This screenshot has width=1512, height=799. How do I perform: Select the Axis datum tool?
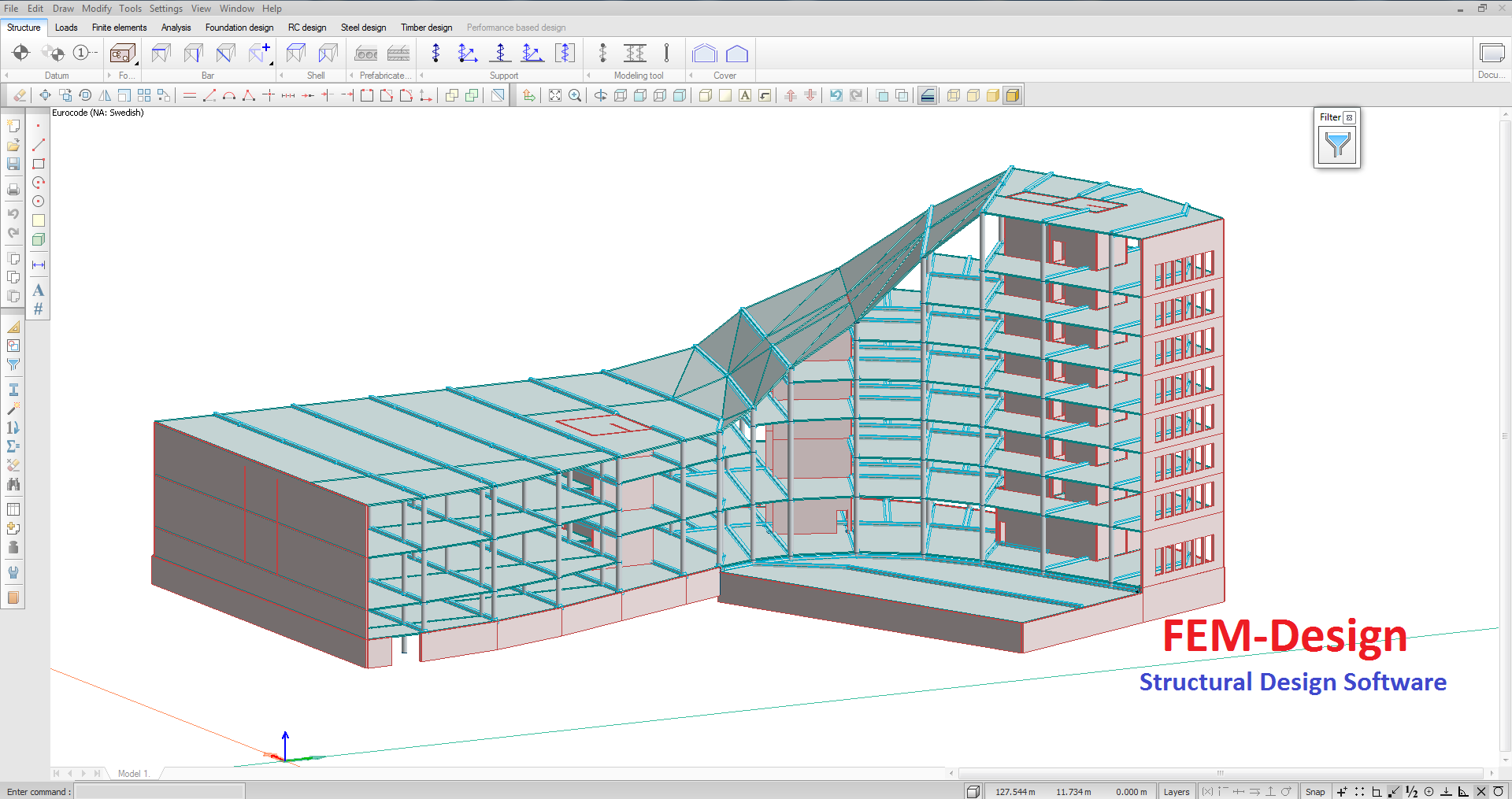coord(21,53)
